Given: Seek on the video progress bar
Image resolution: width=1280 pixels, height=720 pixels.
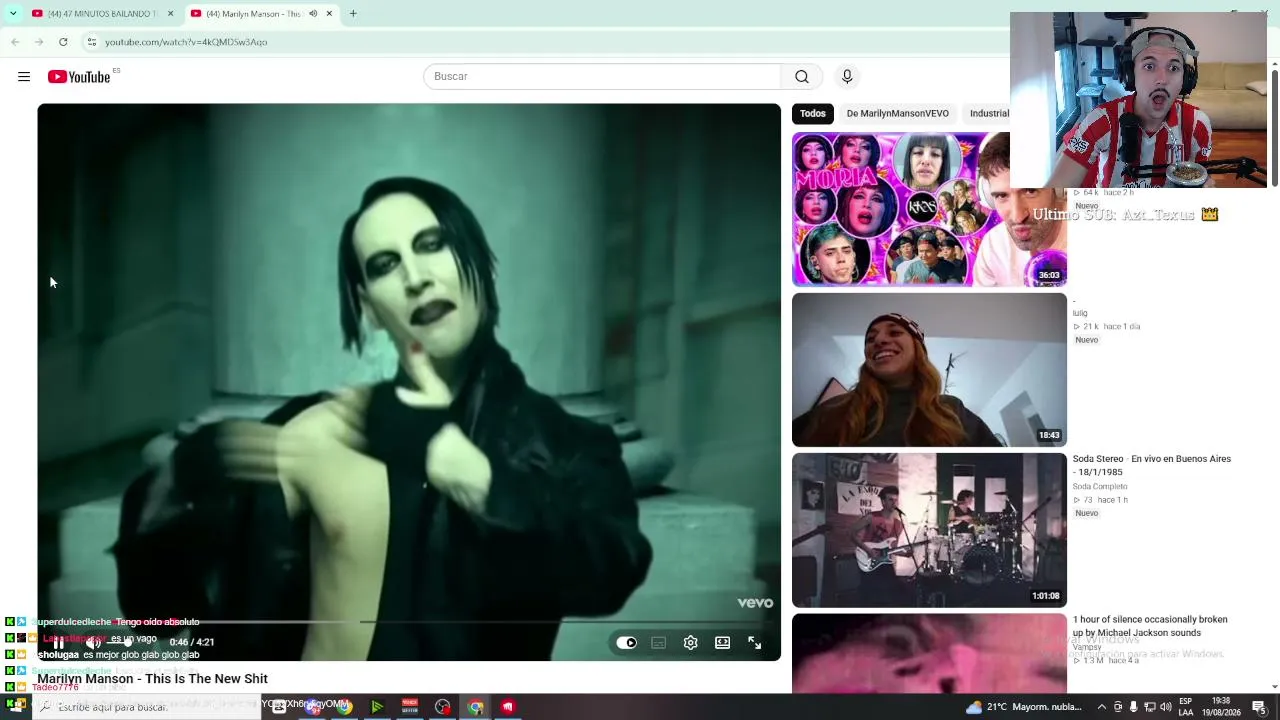Looking at the screenshot, I should click(409, 622).
